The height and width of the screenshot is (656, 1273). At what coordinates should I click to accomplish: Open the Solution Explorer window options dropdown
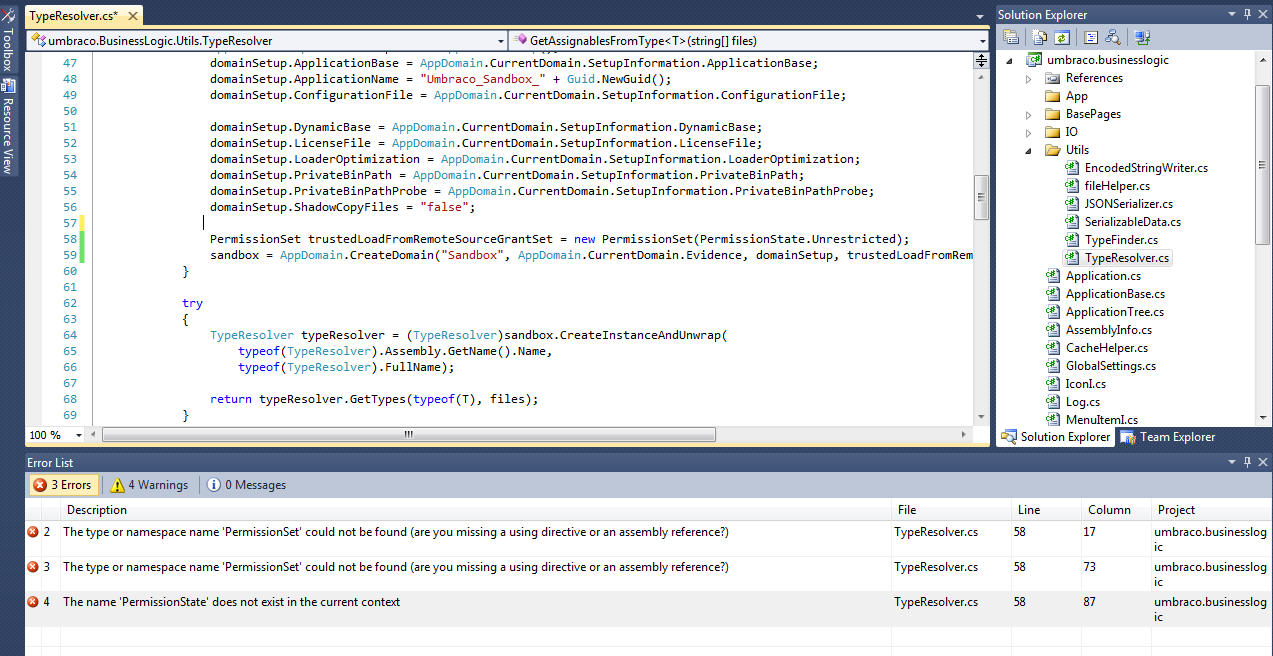point(1232,14)
